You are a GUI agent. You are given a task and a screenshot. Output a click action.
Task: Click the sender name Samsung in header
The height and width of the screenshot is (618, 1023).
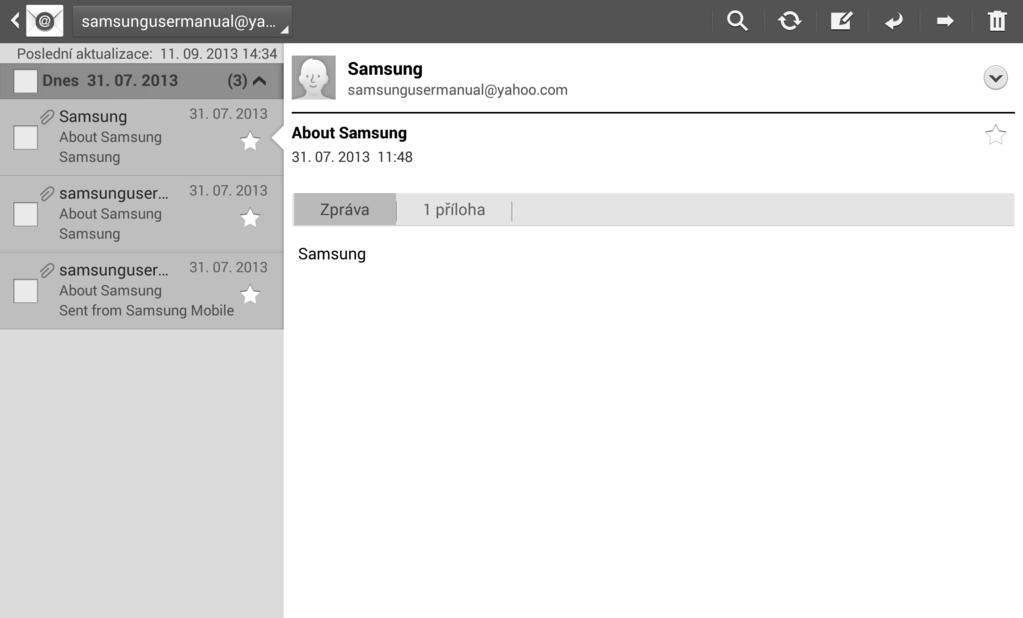385,69
